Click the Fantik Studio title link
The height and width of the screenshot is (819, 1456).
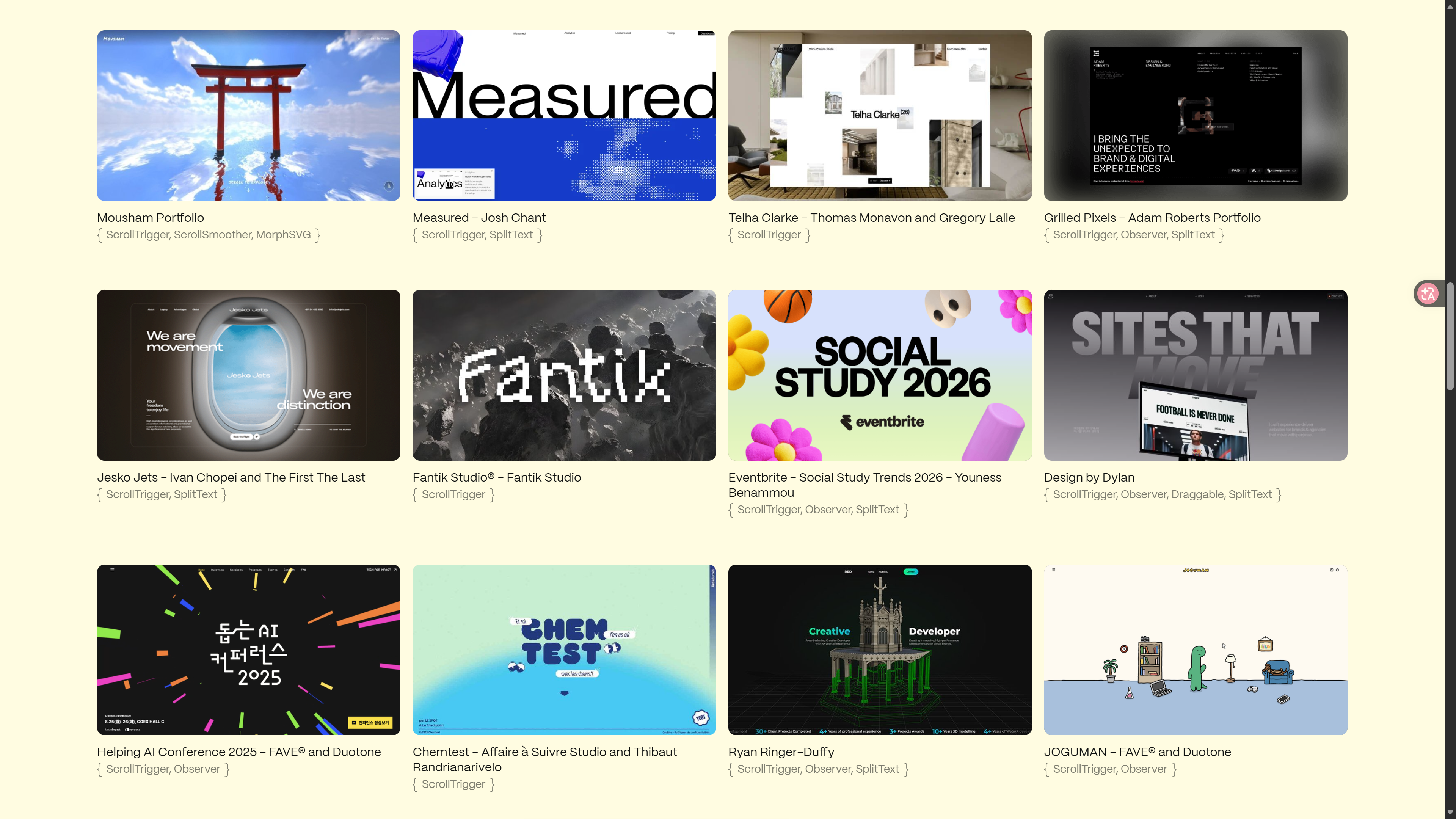pyautogui.click(x=496, y=477)
